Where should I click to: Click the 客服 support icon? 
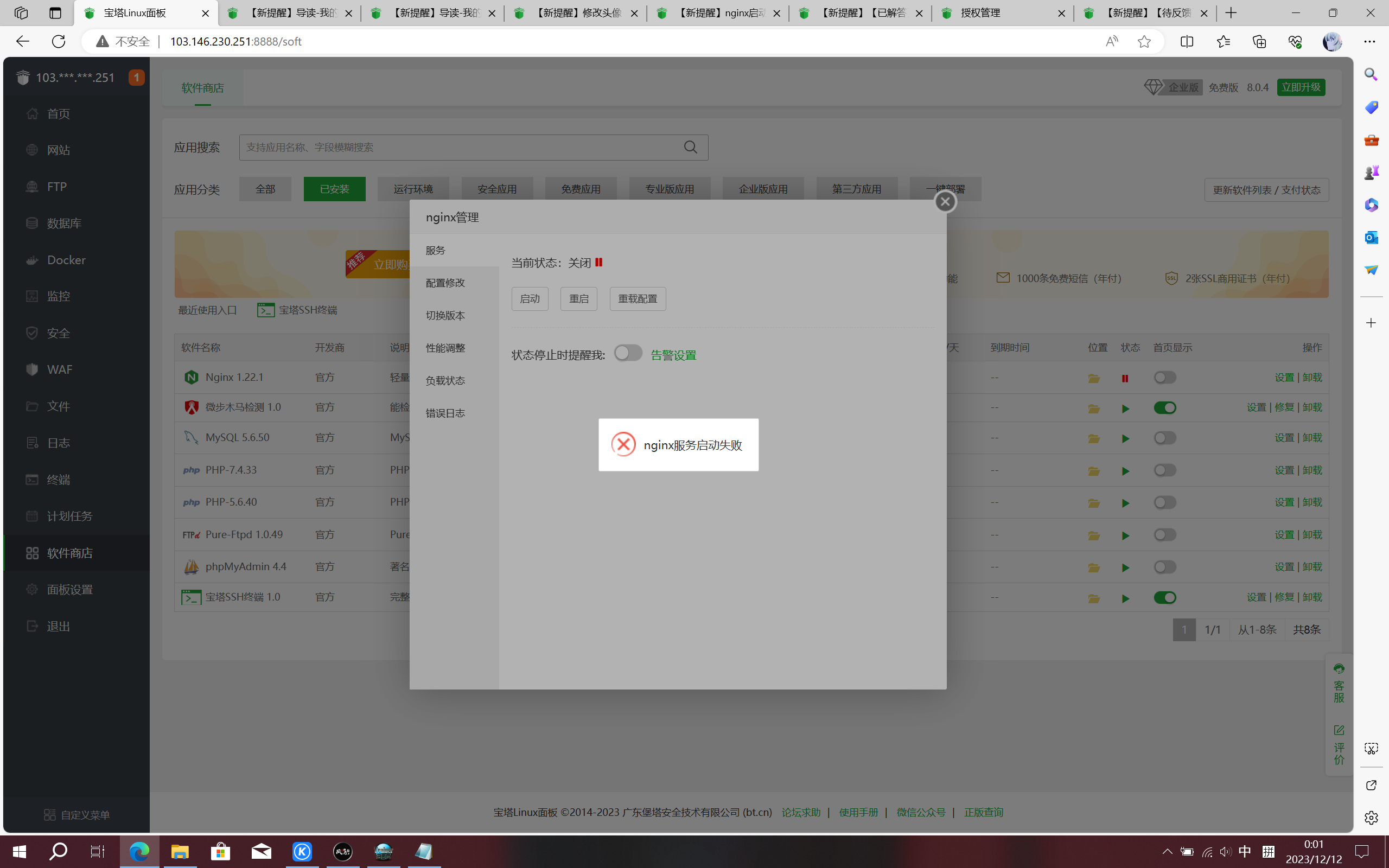click(1339, 683)
